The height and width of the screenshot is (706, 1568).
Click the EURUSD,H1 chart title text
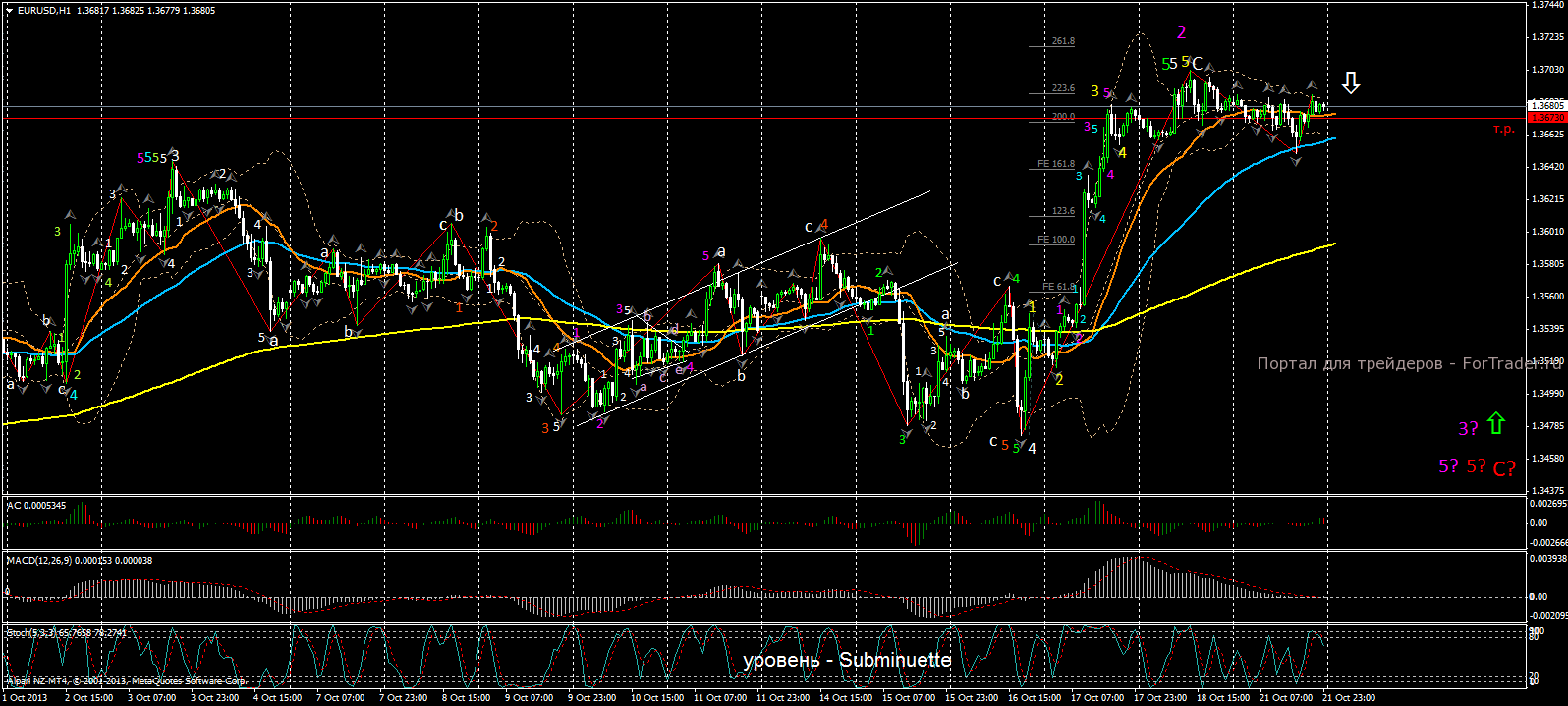click(x=45, y=10)
